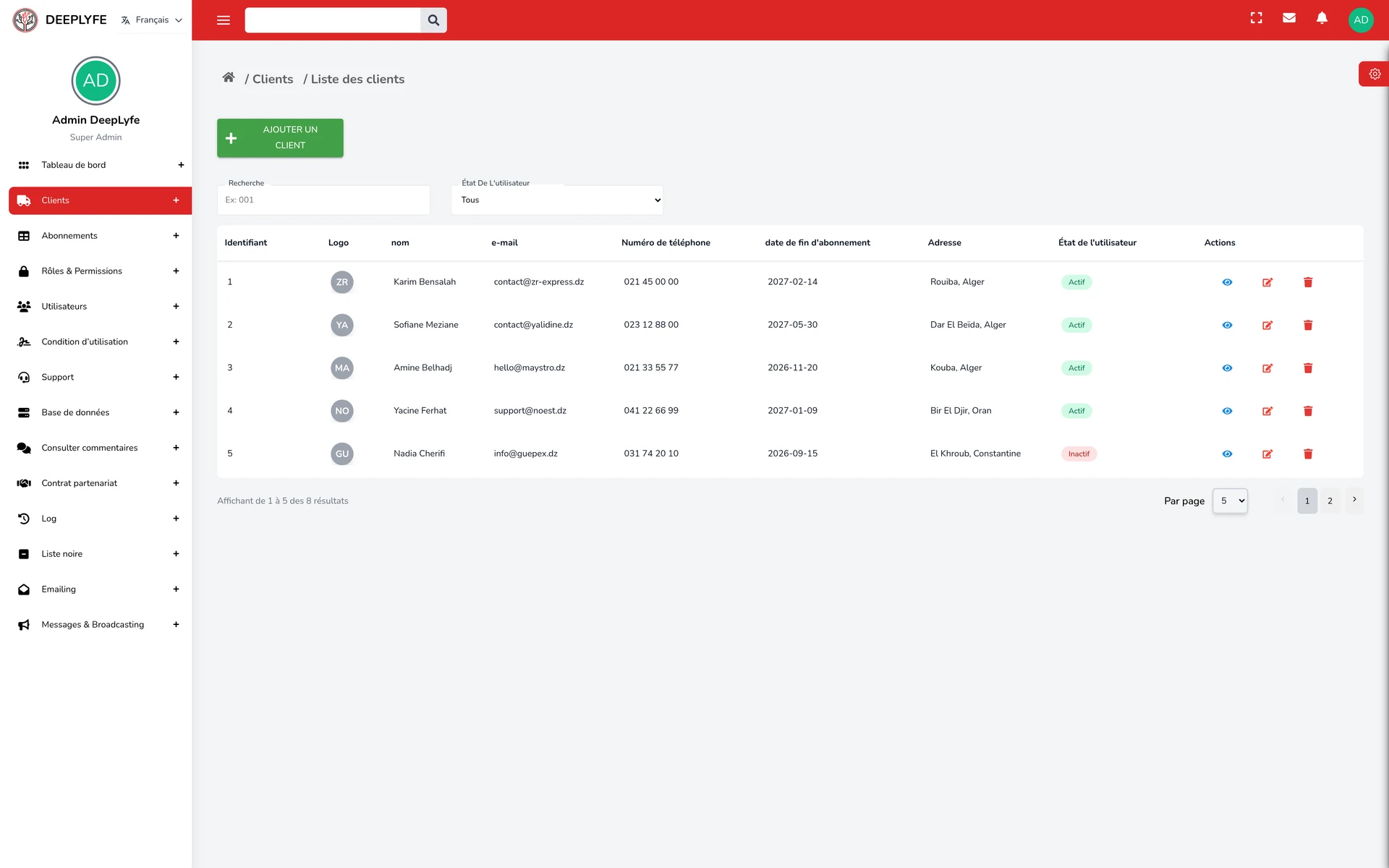Screen dimensions: 1389x868
Task: Select page 1 in pagination
Action: (1307, 501)
